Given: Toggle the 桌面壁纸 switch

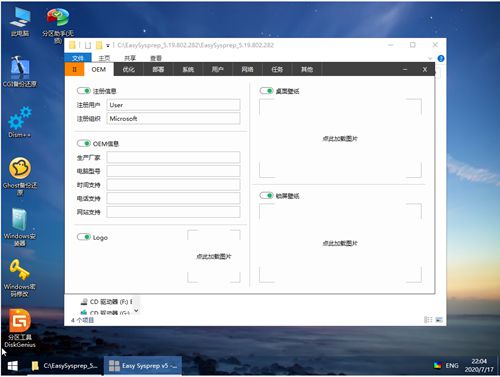Looking at the screenshot, I should tap(266, 91).
